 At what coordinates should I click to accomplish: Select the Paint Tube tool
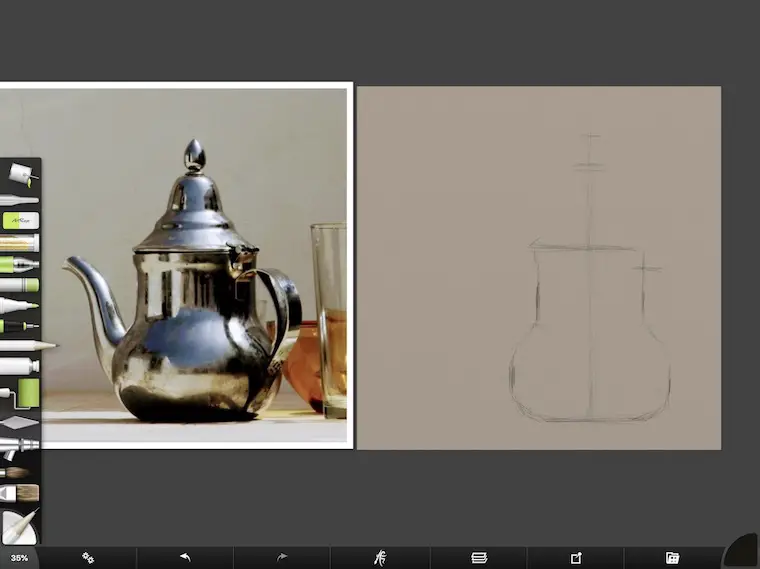coord(19,366)
